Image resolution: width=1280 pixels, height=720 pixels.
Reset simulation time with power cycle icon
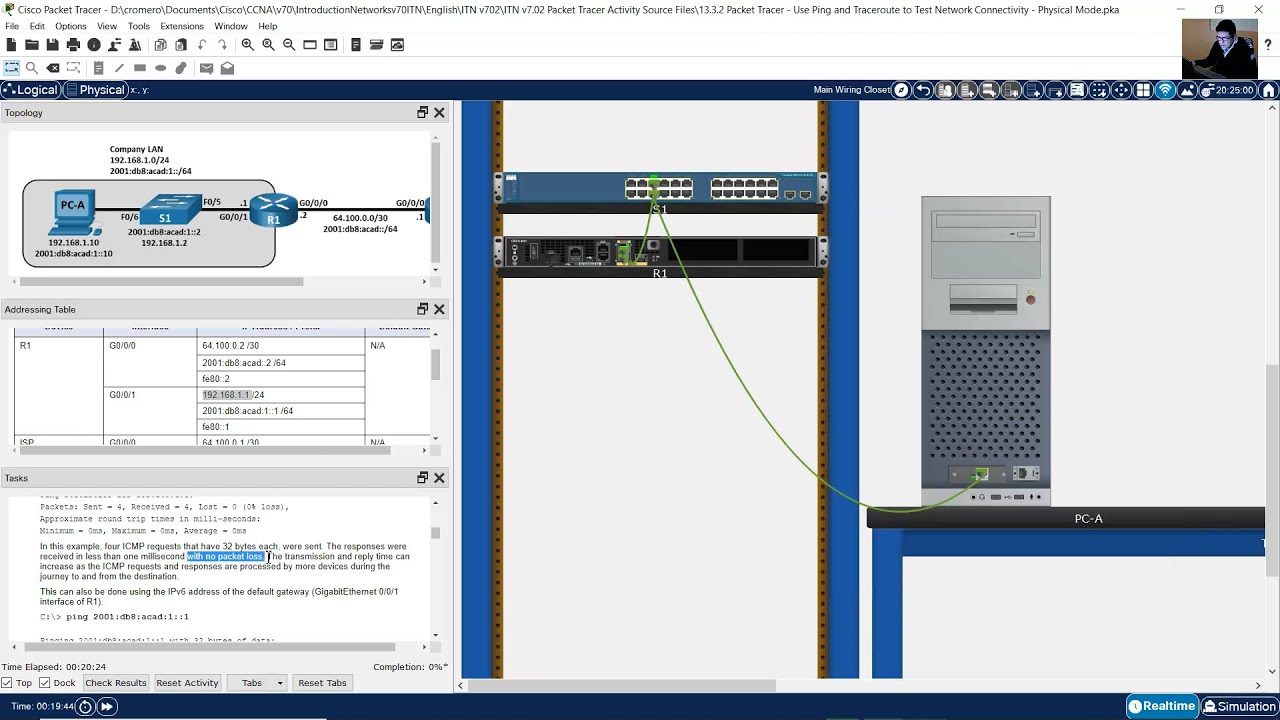(85, 706)
